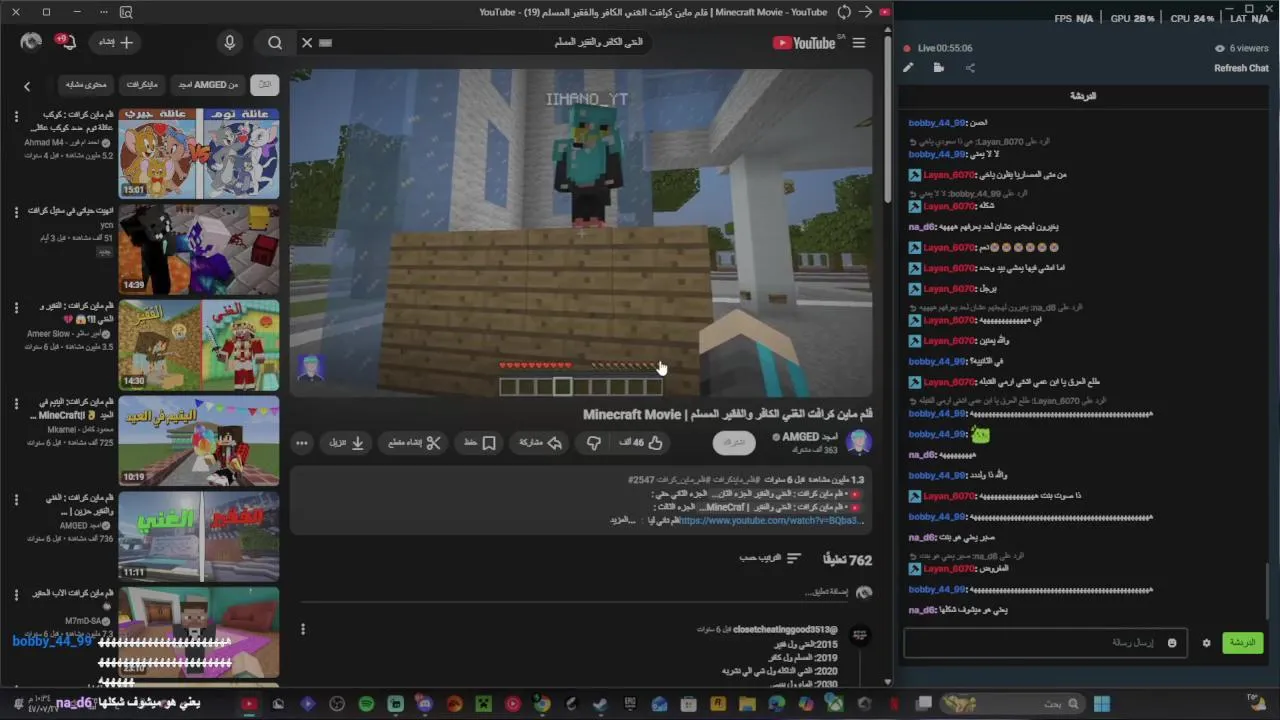This screenshot has width=1280, height=720.
Task: Expand description with the more link
Action: pos(623,520)
